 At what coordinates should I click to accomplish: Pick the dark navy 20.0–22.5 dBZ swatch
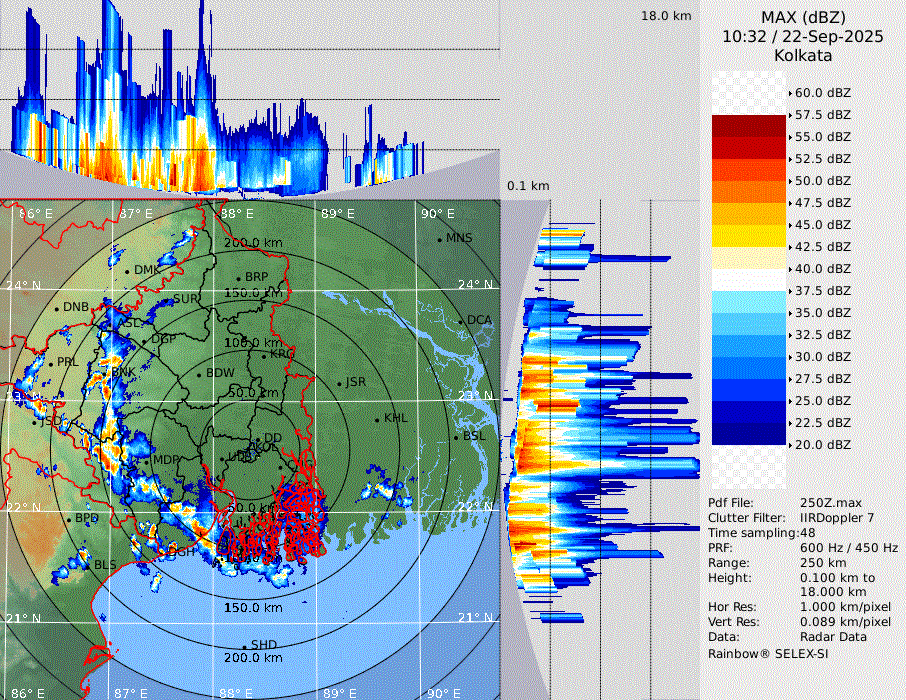748,434
